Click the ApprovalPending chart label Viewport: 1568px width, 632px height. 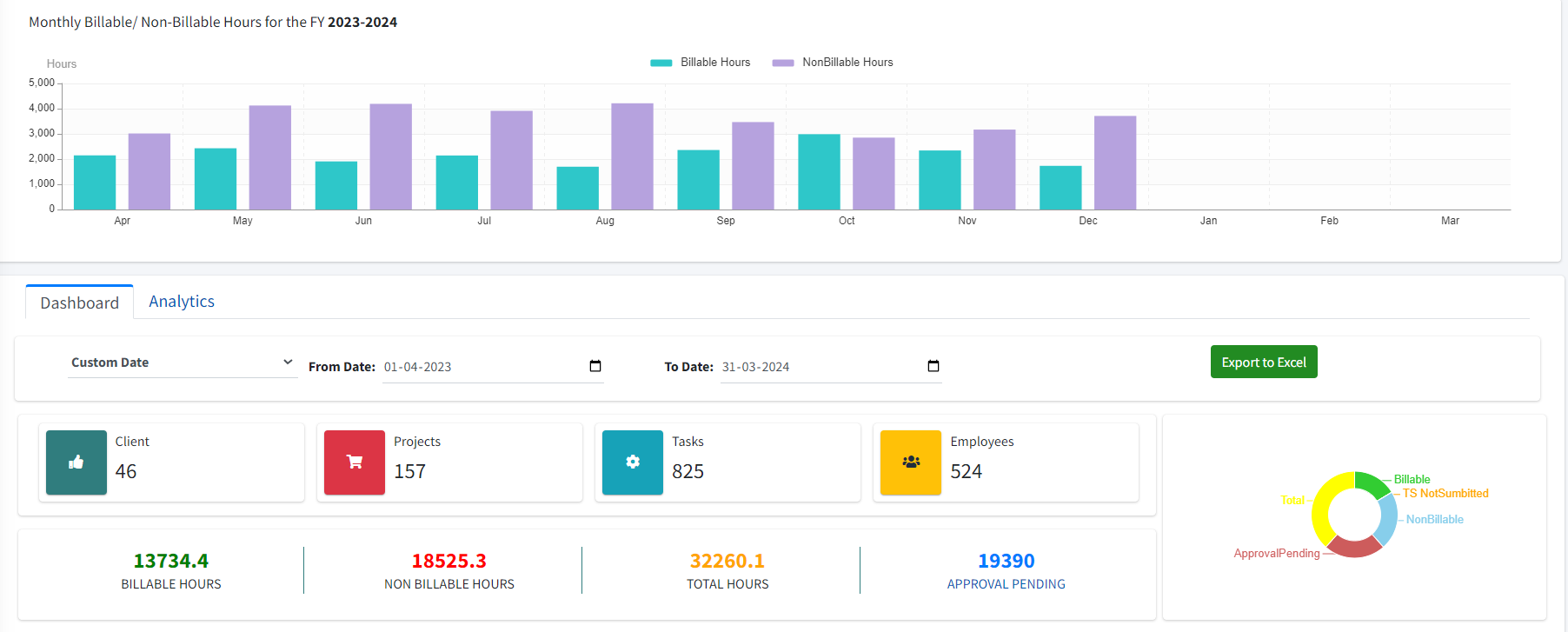click(x=1277, y=553)
